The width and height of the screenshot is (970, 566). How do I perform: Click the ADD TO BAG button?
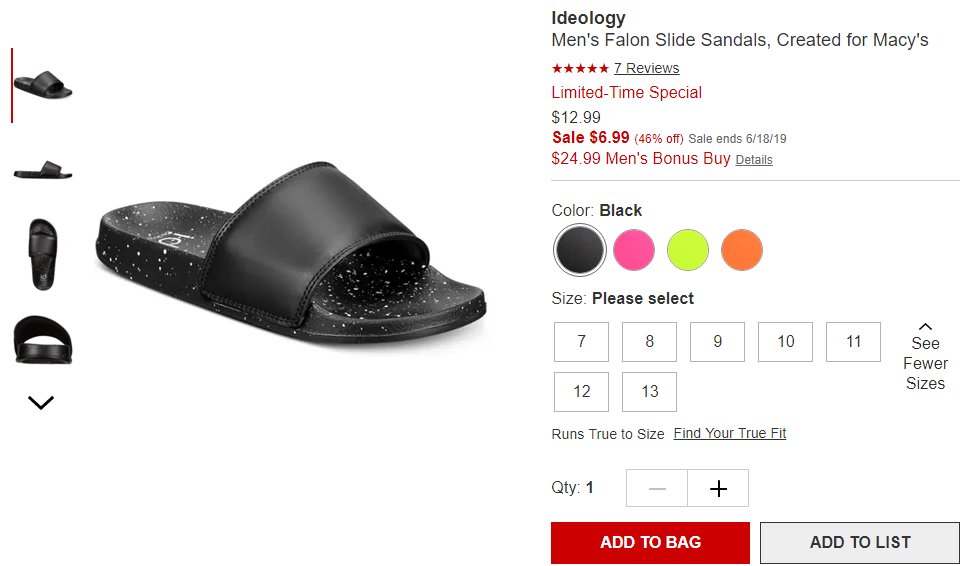[x=650, y=542]
